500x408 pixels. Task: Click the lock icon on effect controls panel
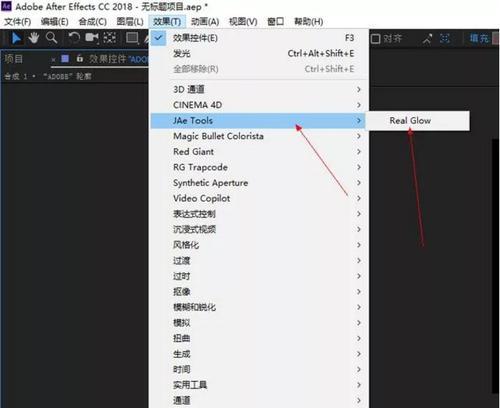tap(79, 59)
